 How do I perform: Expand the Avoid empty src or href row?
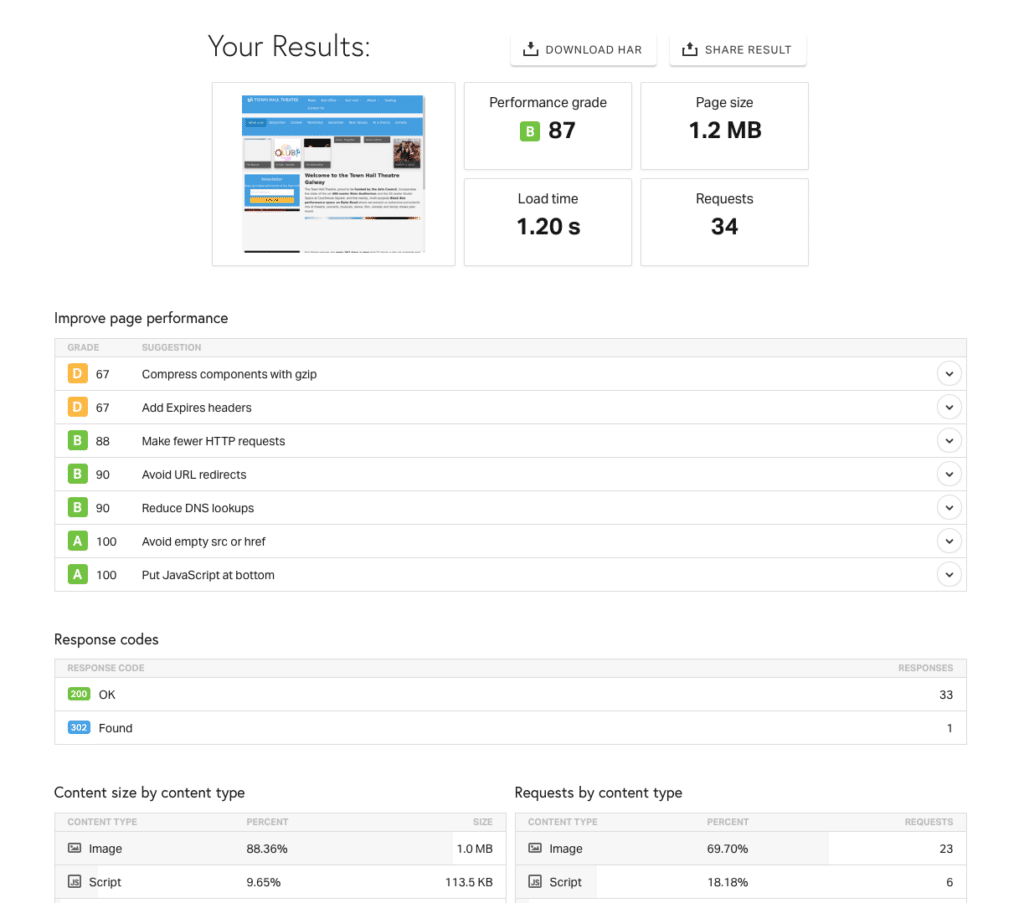pos(949,541)
